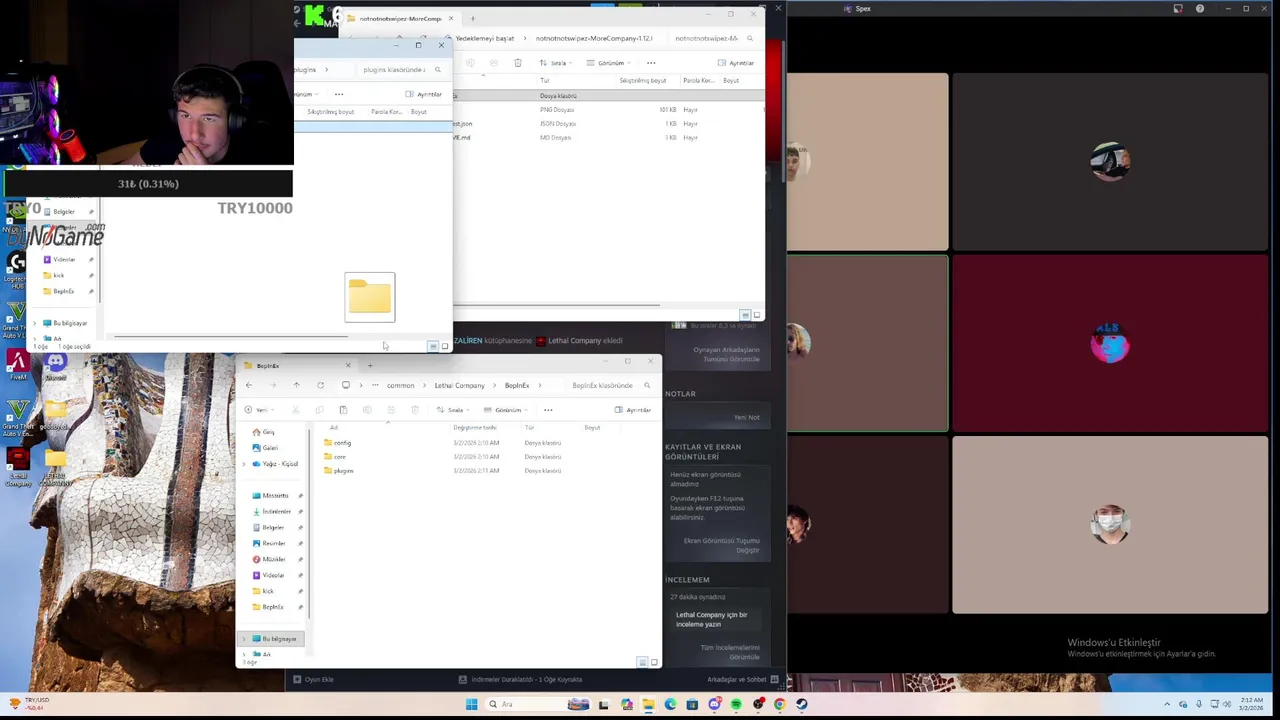Go back in BepInEx Explorer window
Viewport: 1280px width, 720px height.
click(249, 385)
